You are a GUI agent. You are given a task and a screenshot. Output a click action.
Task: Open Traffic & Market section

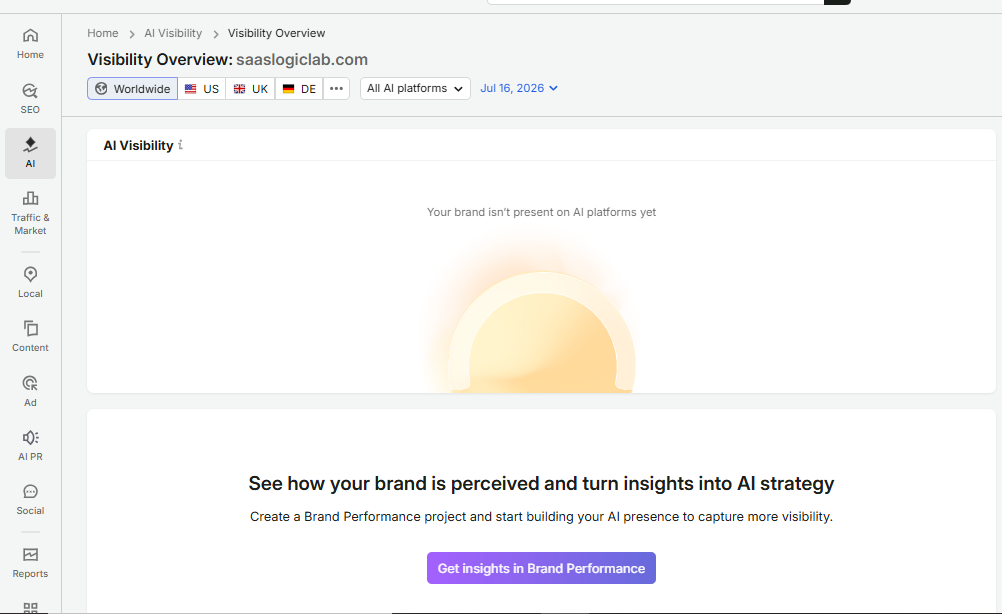click(x=30, y=213)
